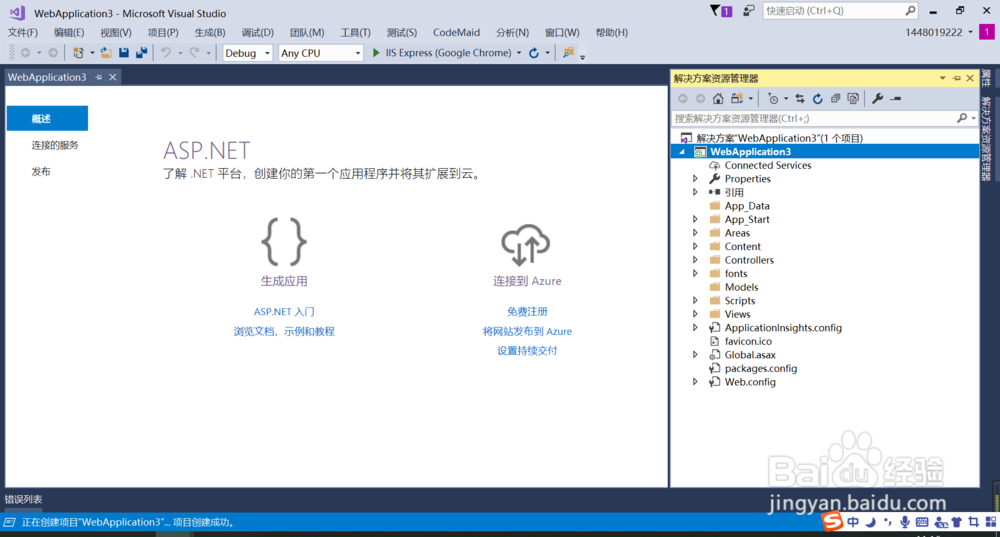Click the Undo arrow icon
The height and width of the screenshot is (537, 1000).
coord(166,53)
